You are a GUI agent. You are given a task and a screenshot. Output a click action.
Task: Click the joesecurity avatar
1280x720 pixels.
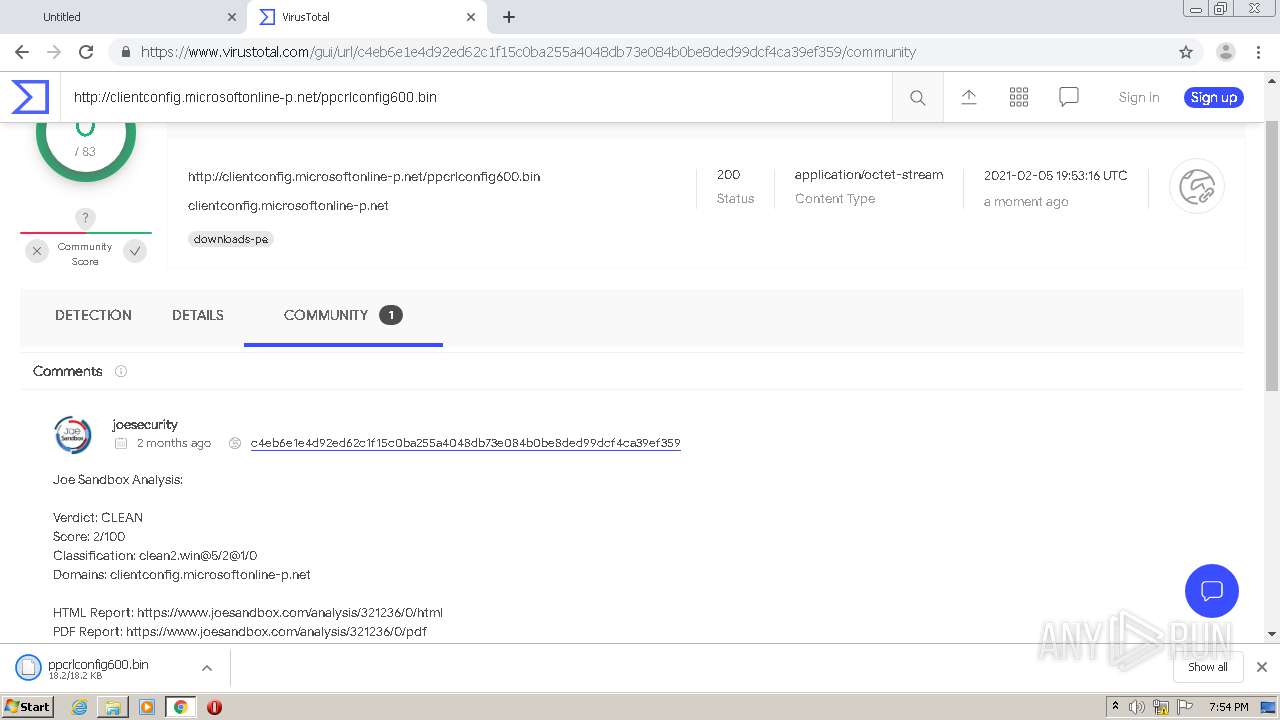point(72,435)
